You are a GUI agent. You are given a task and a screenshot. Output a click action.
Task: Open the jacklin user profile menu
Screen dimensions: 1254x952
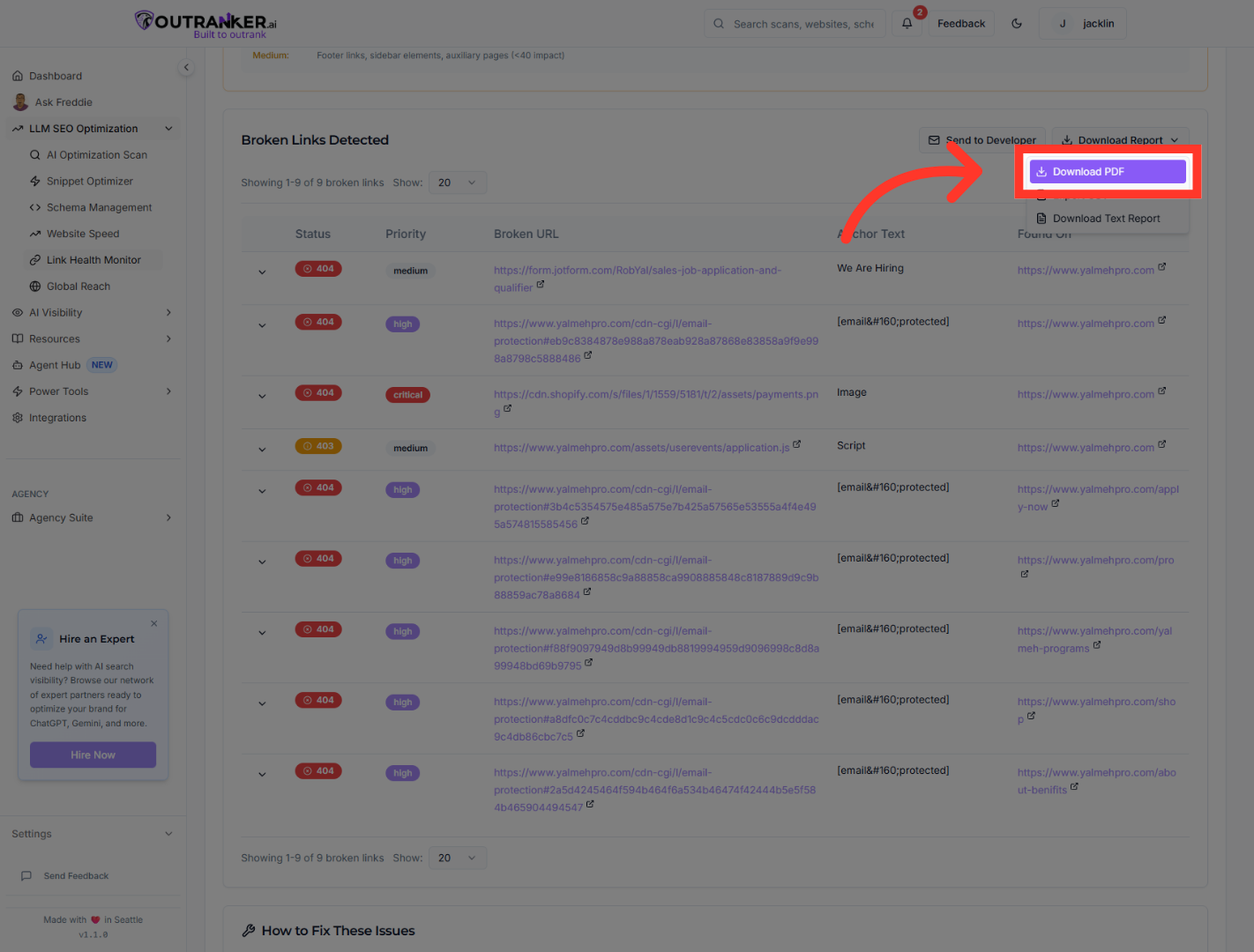(x=1083, y=24)
